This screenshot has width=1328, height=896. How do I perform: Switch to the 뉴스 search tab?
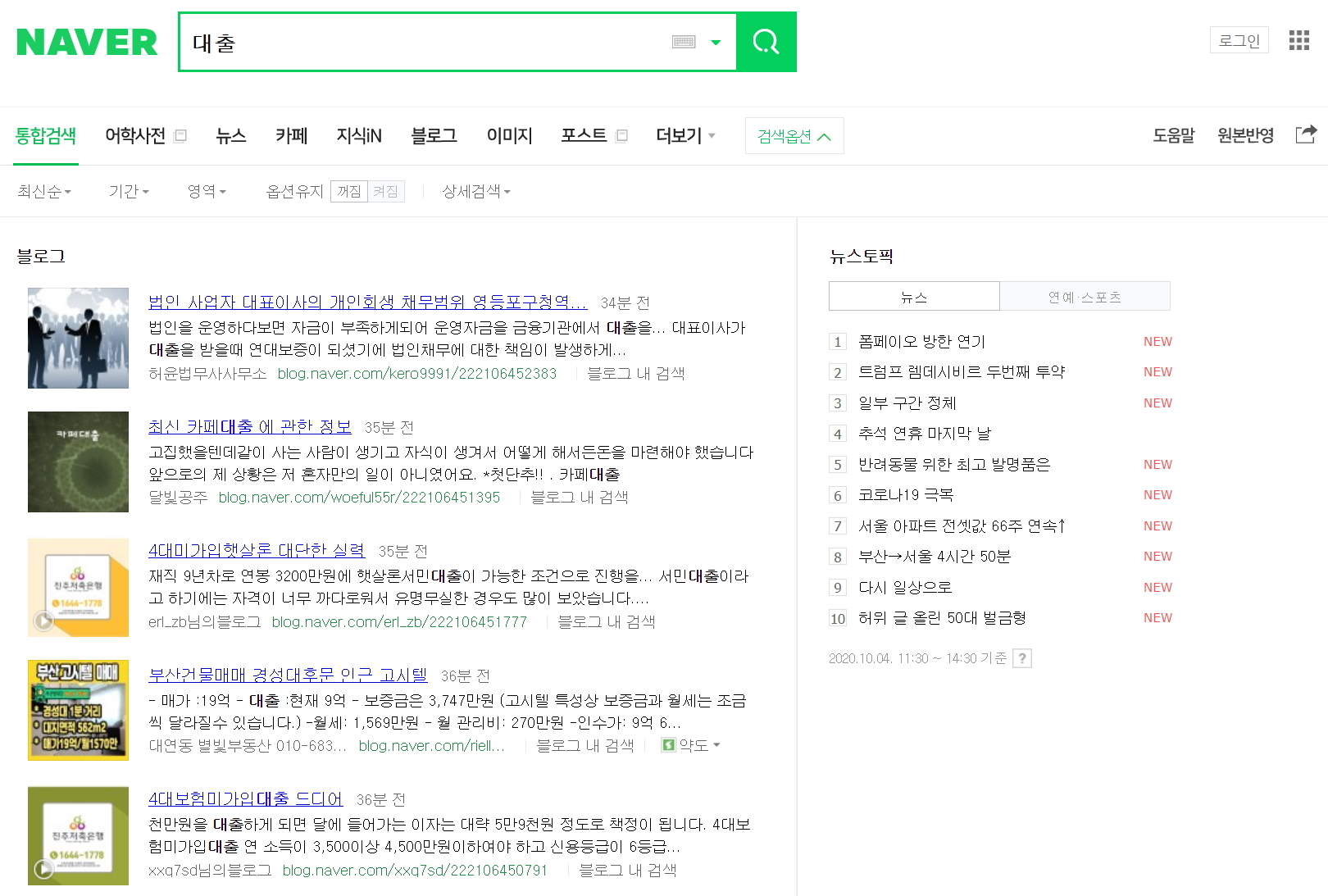click(231, 135)
